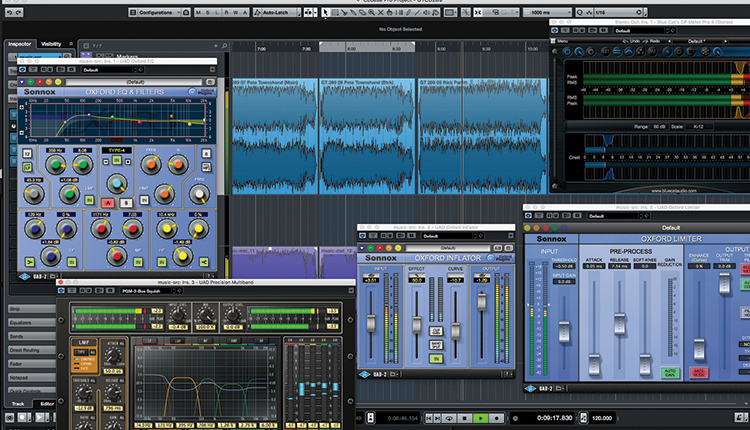The width and height of the screenshot is (750, 430).
Task: Toggle the MF band IN button in Oxford EQ
Action: tap(138, 262)
